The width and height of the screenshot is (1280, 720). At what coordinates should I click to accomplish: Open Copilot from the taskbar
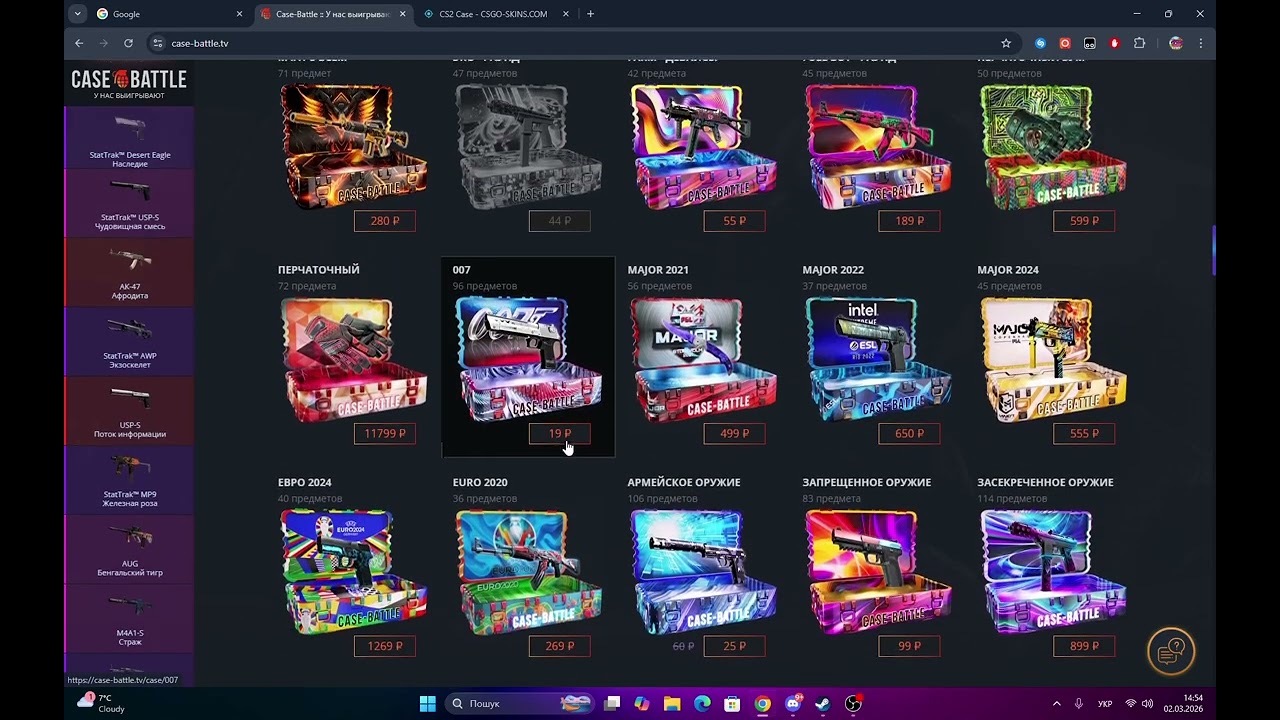(642, 704)
